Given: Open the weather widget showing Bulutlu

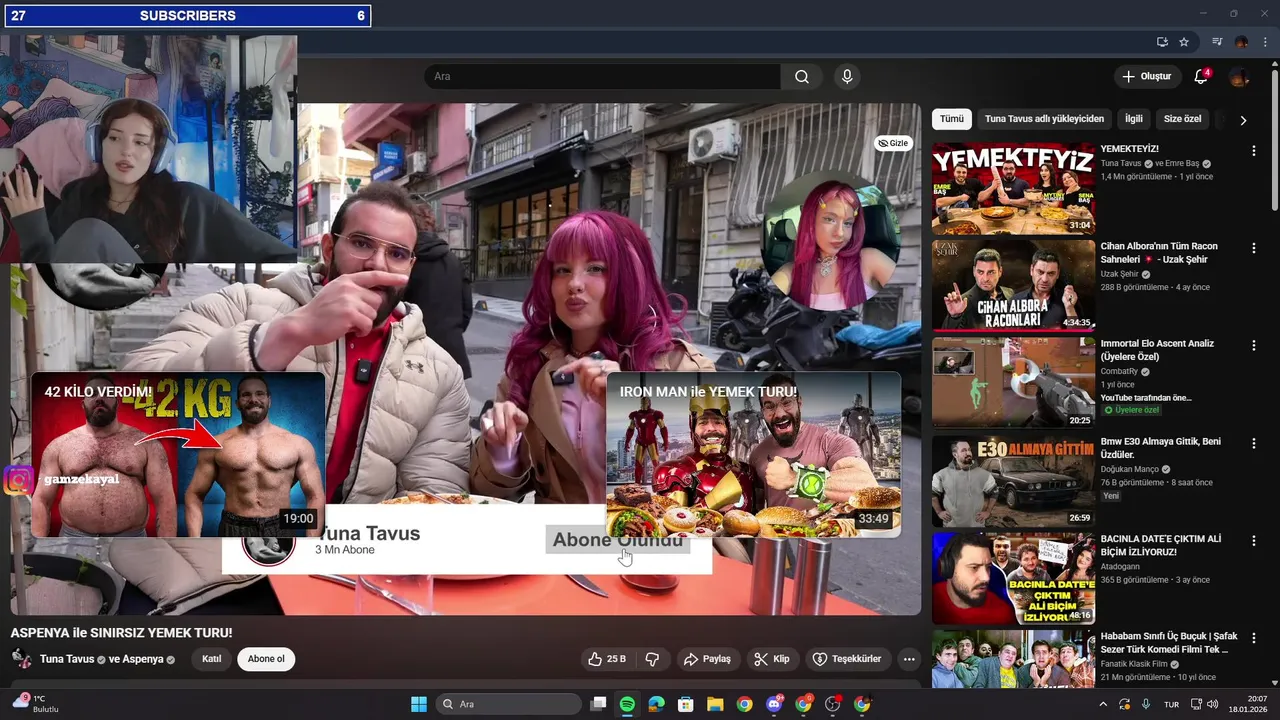Looking at the screenshot, I should [36, 704].
